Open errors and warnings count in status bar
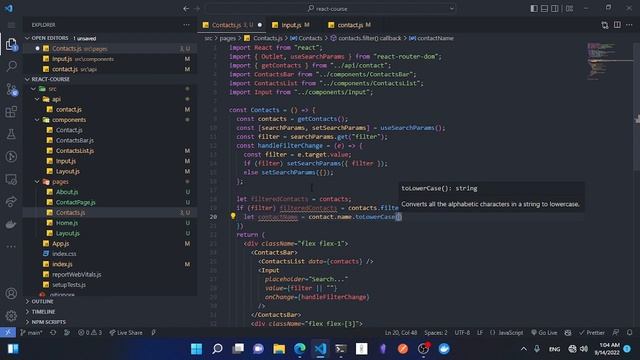640x360 pixels. coord(90,333)
